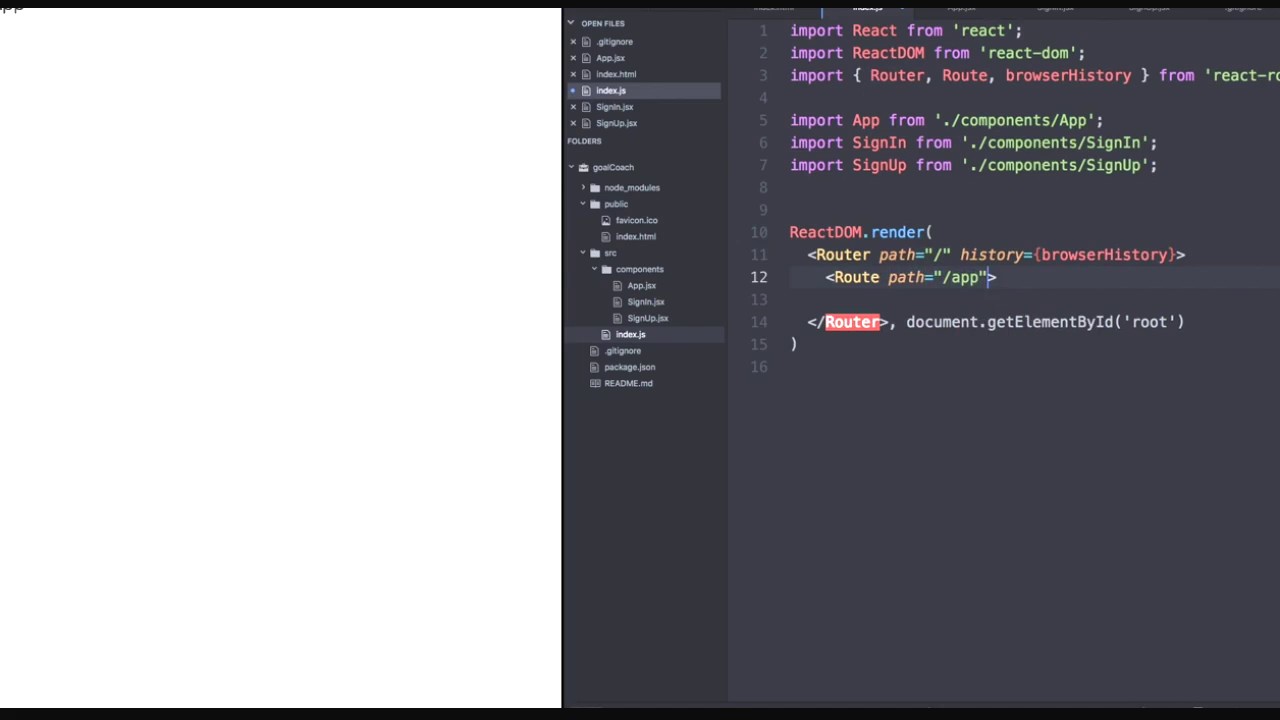Switch to .gitignore in open files

click(x=614, y=42)
